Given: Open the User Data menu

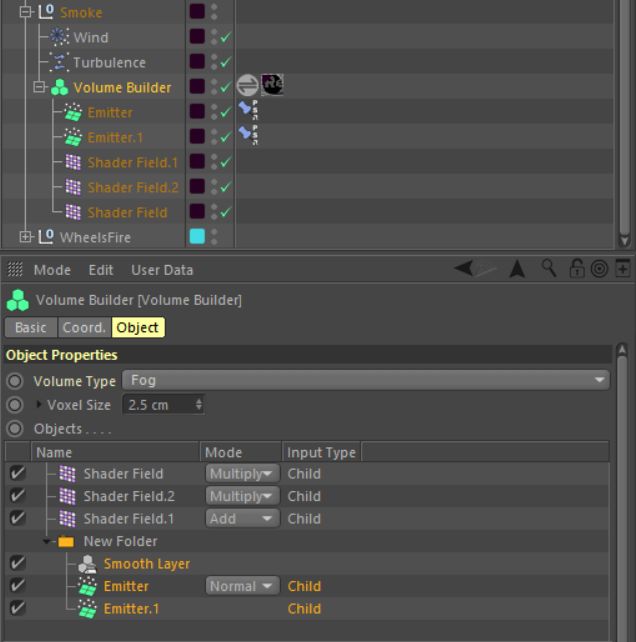Looking at the screenshot, I should click(162, 270).
